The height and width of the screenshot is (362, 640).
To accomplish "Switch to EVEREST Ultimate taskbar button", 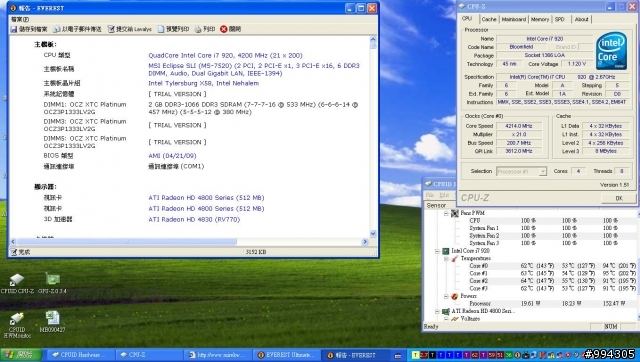I will point(287,355).
